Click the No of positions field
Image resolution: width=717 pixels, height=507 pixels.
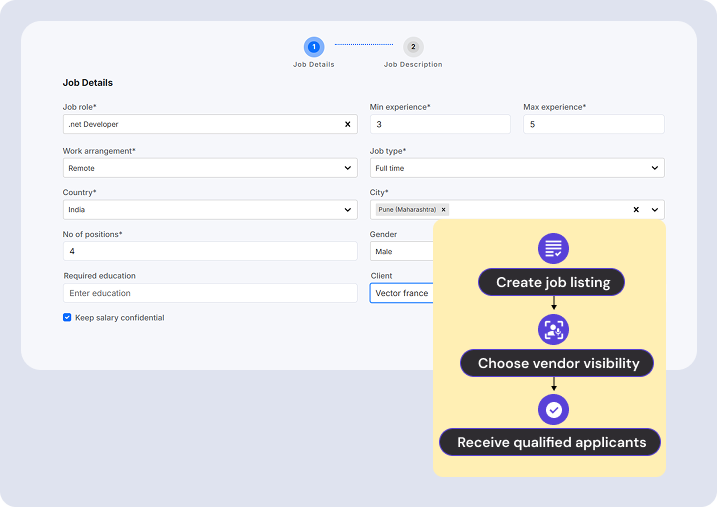point(209,251)
